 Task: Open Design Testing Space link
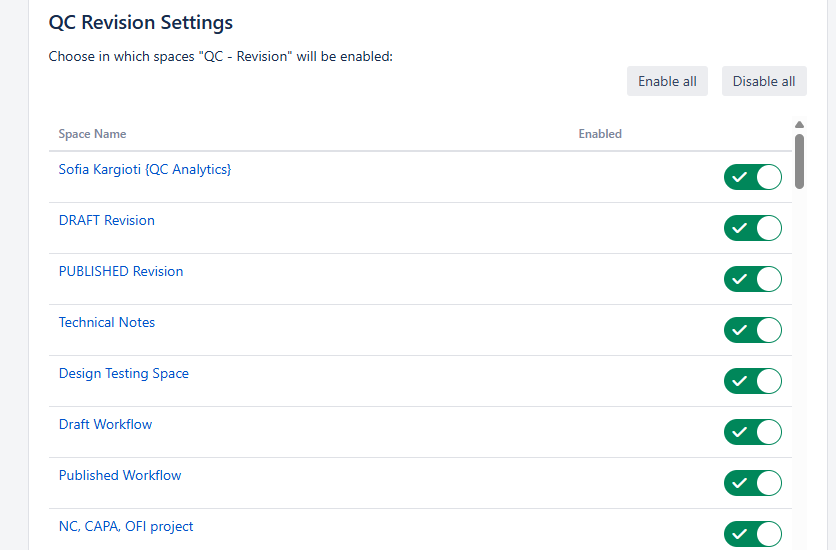(x=124, y=374)
